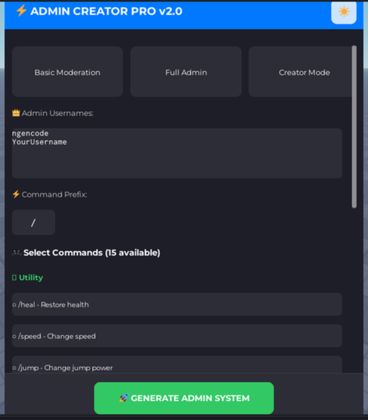Click the 'Admin Usernames:' label
This screenshot has width=368, height=420.
(58, 113)
